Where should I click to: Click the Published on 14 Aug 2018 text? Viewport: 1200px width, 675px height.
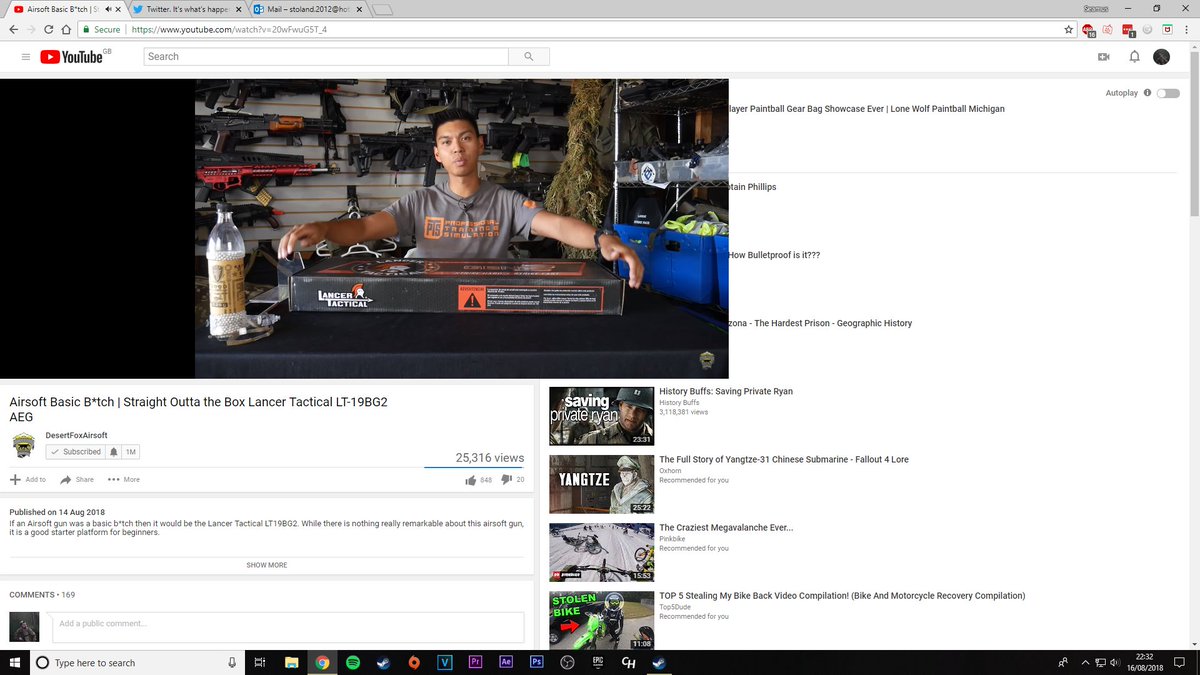click(58, 512)
